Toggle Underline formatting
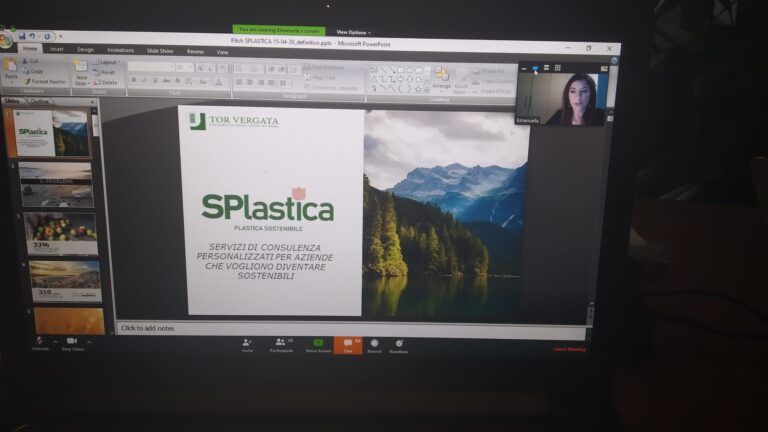Viewport: 768px width, 432px height. pos(155,80)
